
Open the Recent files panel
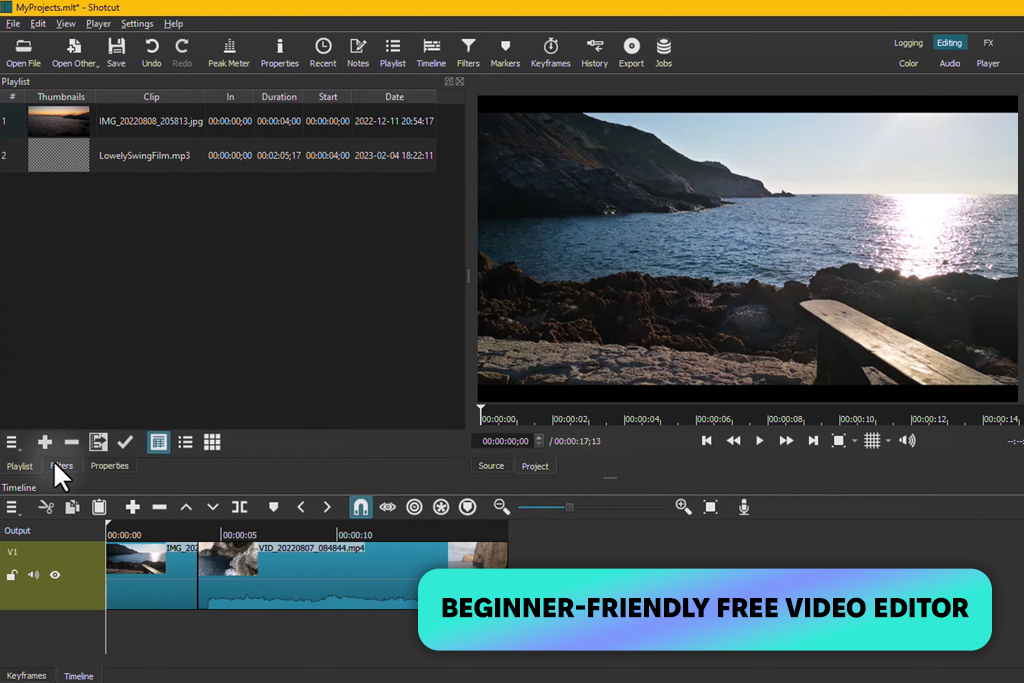pos(323,53)
